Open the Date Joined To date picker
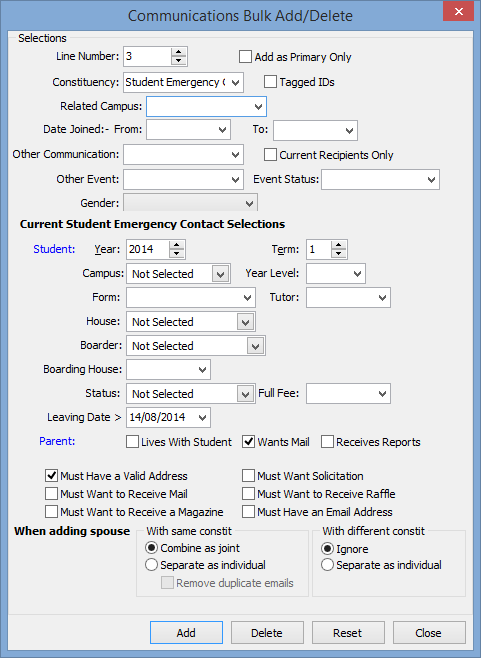481x658 pixels. pyautogui.click(x=349, y=131)
